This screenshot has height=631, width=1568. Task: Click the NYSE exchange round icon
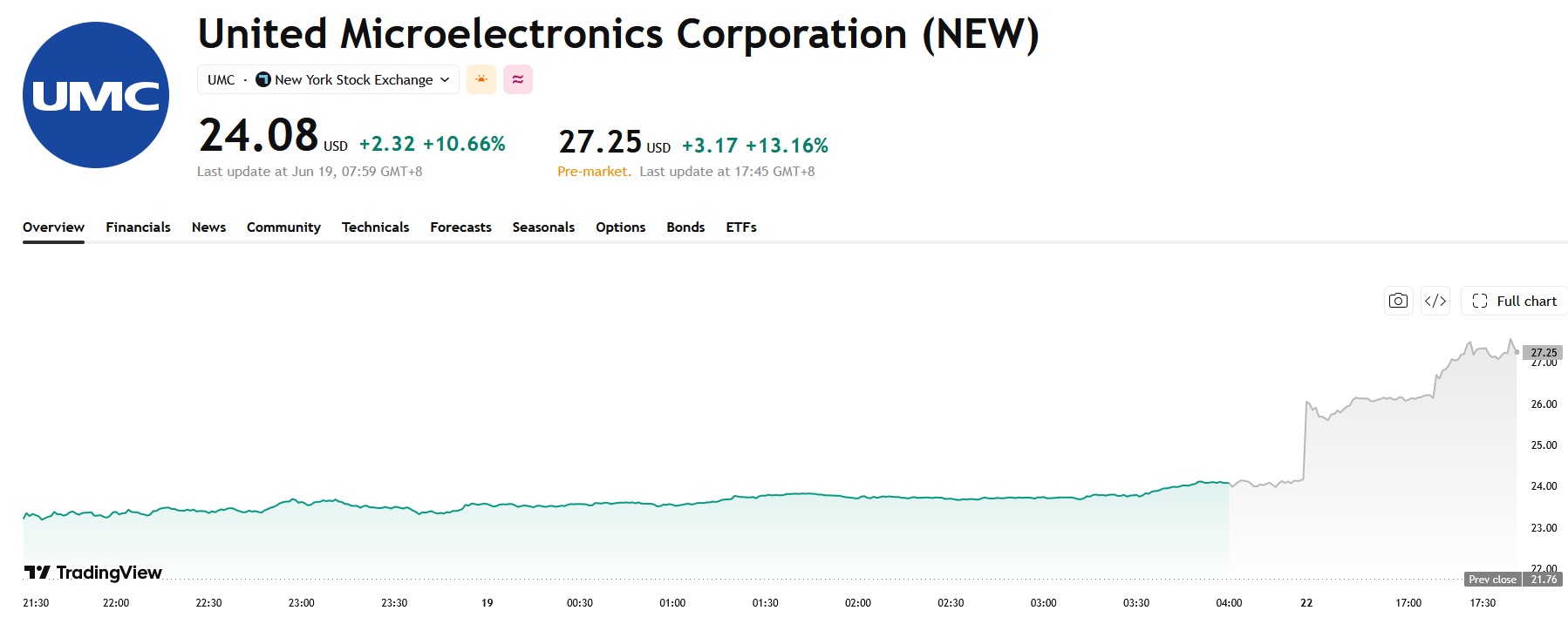point(263,79)
